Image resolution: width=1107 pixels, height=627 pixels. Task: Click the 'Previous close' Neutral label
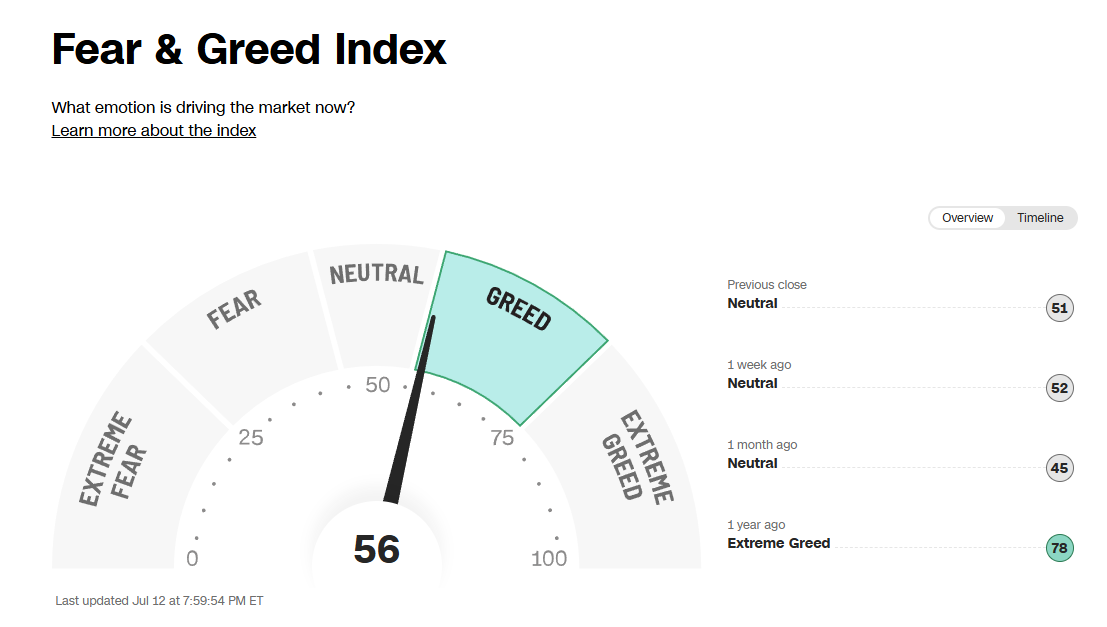752,303
